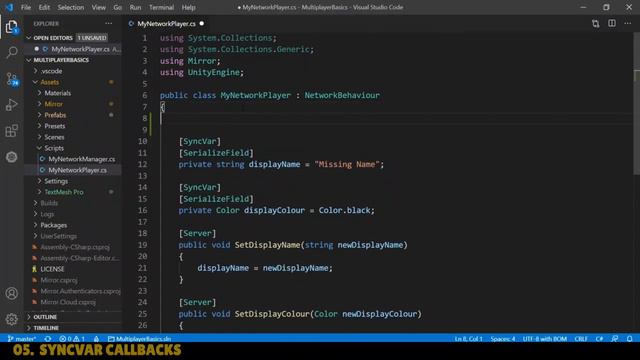Open the Manage settings gear
640x360 pixels.
[x=11, y=319]
